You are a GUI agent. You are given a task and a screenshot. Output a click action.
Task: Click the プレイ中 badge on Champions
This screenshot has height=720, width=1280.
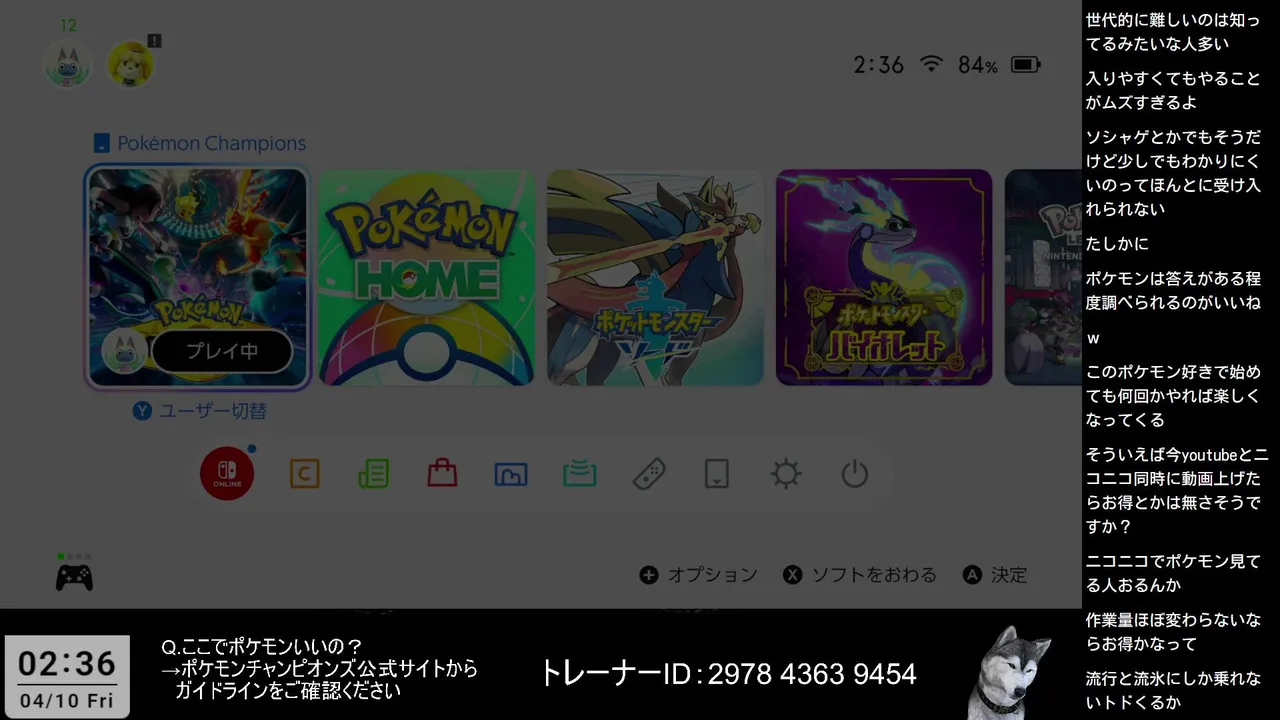click(222, 351)
